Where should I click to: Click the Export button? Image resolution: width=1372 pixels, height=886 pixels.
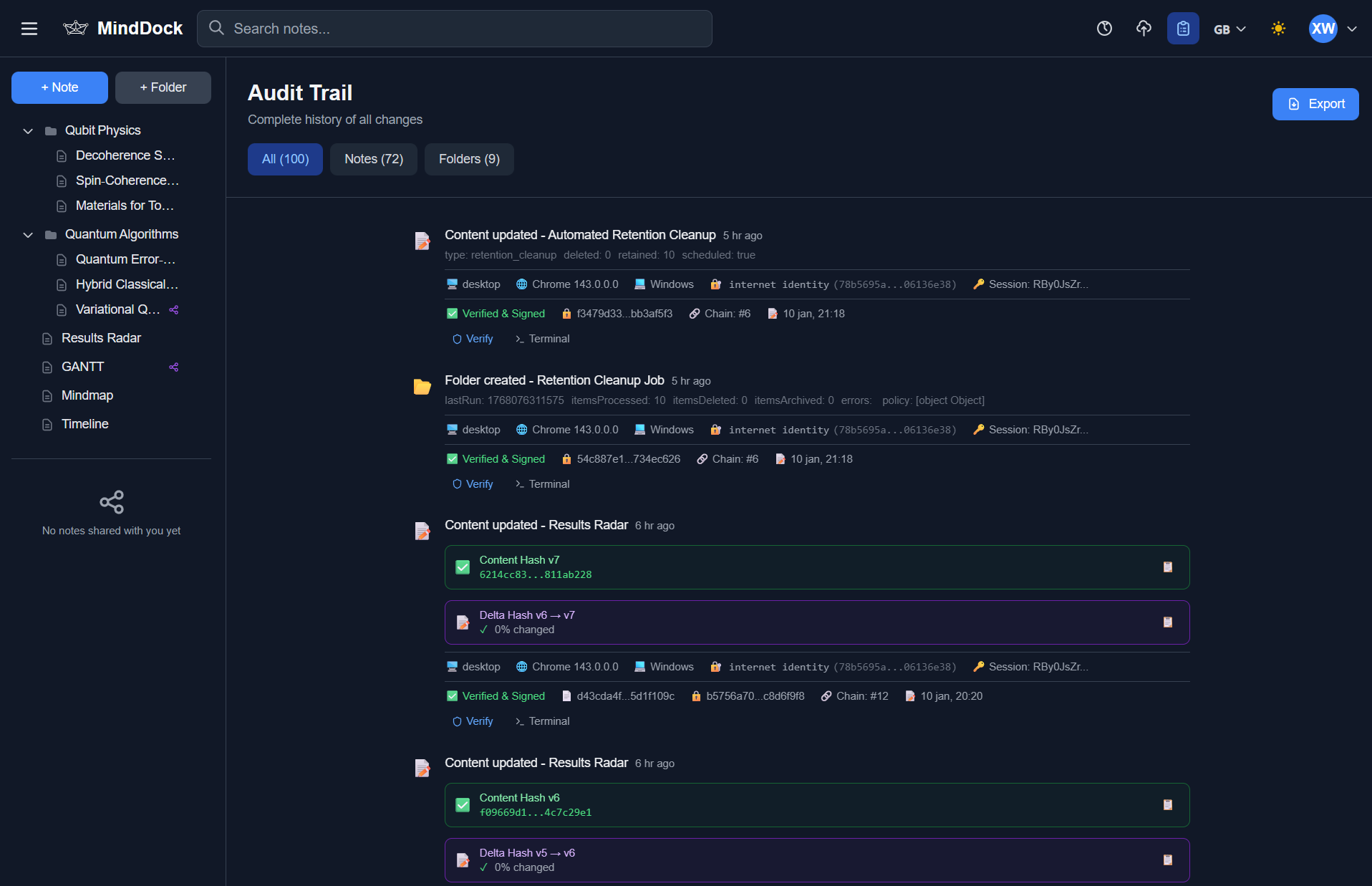pos(1315,104)
